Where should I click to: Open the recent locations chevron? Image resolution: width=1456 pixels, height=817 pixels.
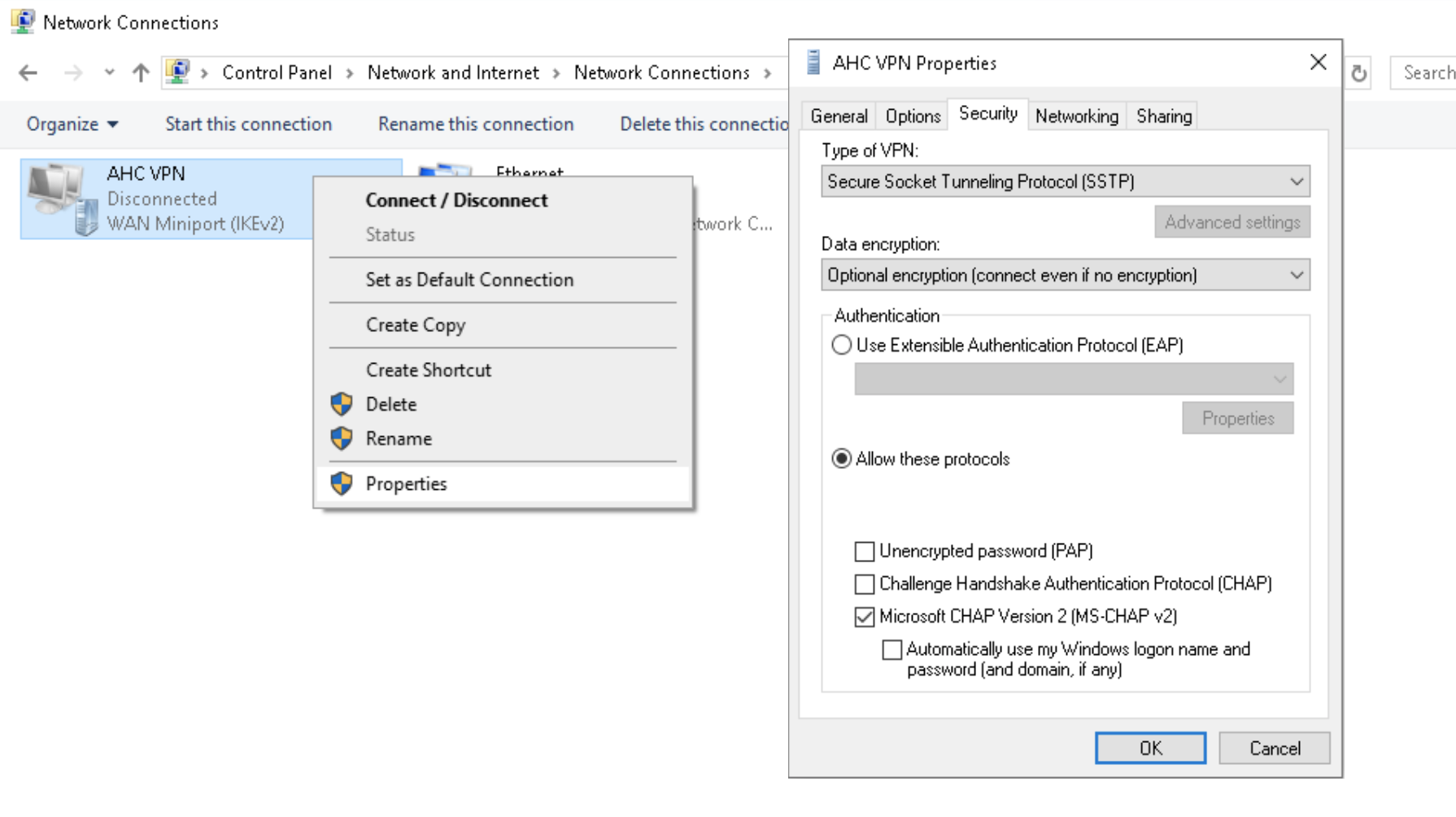click(x=109, y=73)
